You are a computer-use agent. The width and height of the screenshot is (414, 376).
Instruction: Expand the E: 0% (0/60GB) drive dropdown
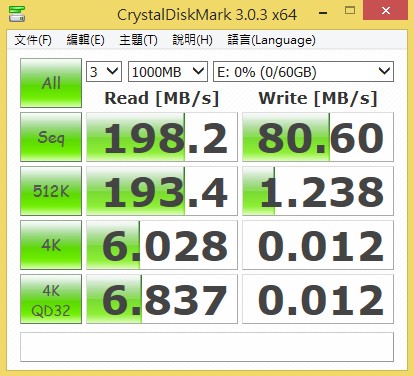click(x=303, y=72)
